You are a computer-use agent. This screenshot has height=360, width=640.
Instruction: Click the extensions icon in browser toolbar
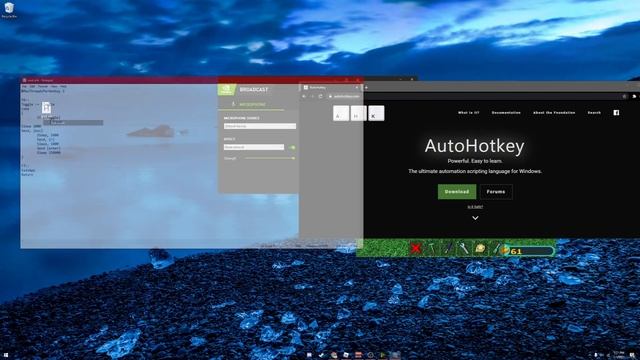point(634,96)
